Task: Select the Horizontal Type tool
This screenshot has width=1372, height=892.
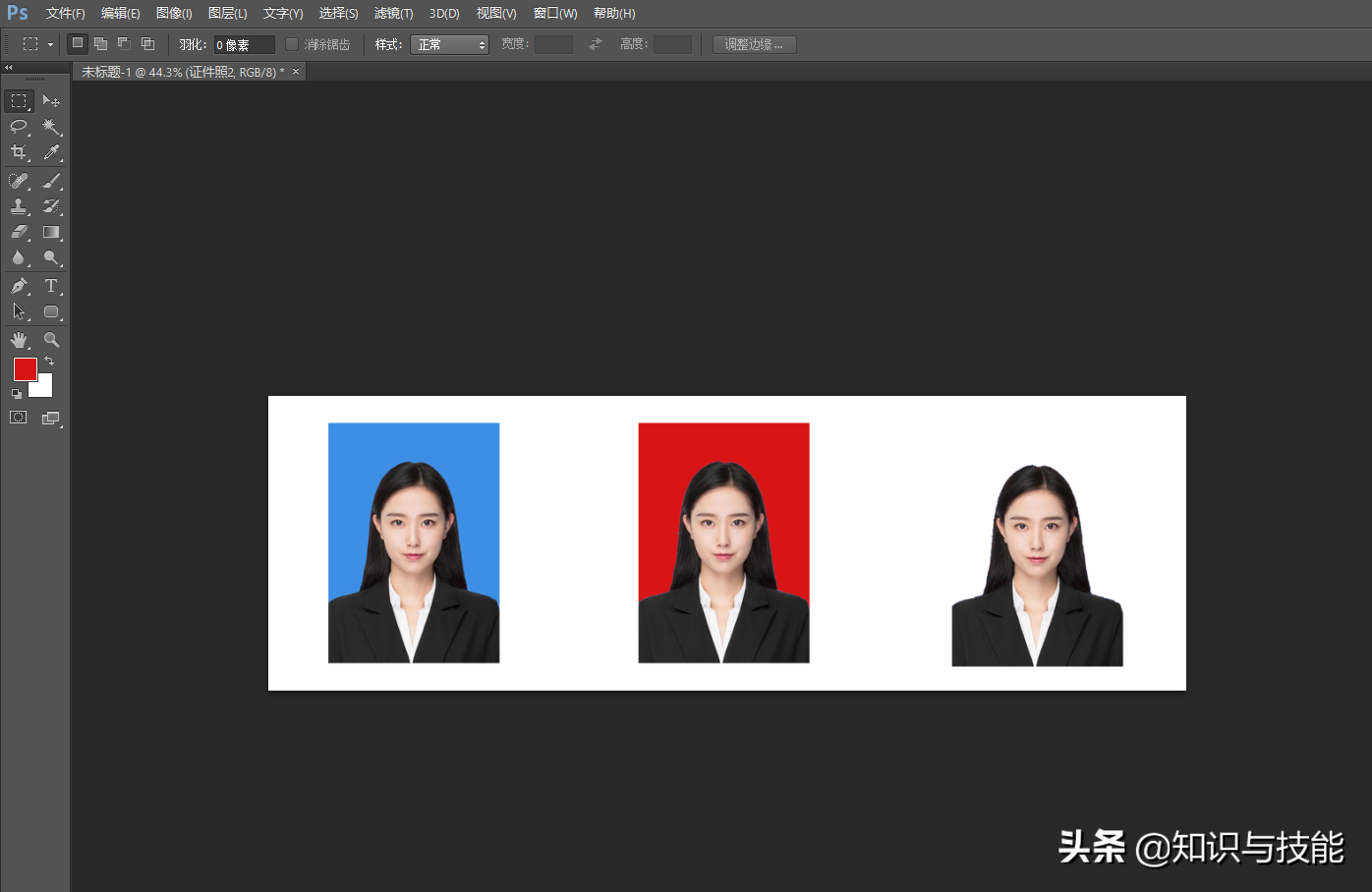Action: point(51,286)
